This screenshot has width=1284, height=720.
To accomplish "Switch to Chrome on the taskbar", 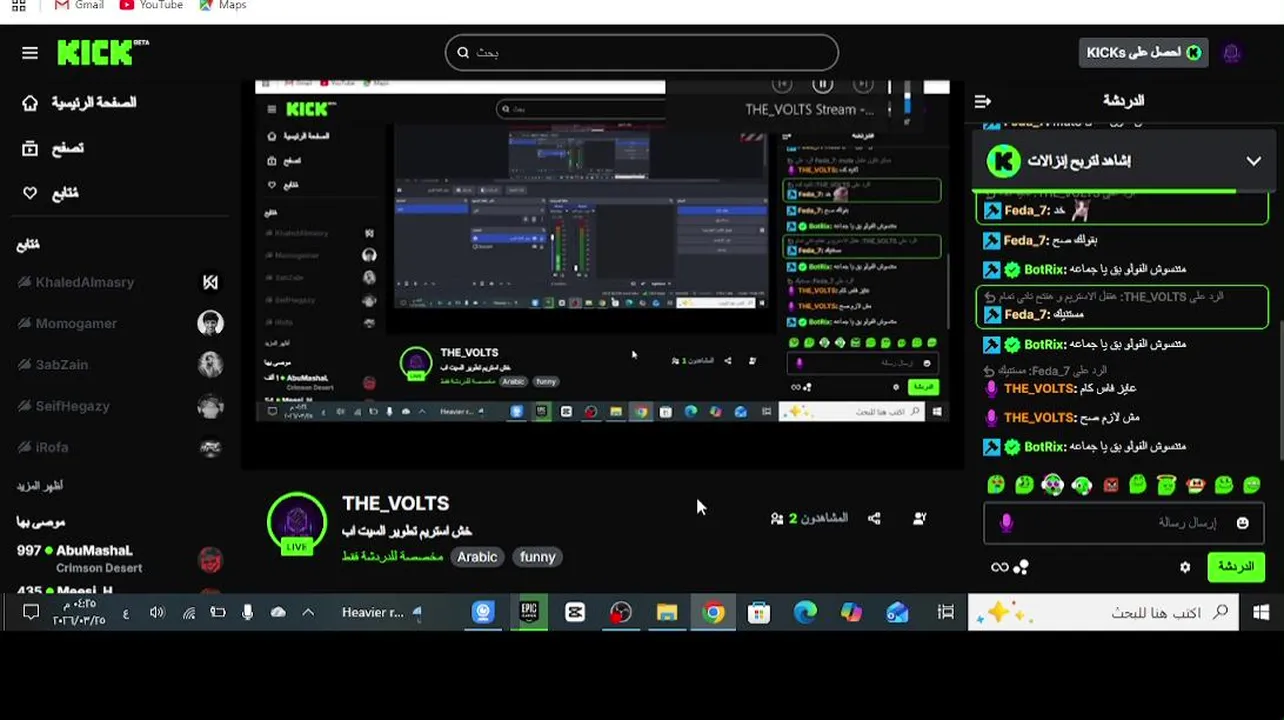I will click(713, 612).
